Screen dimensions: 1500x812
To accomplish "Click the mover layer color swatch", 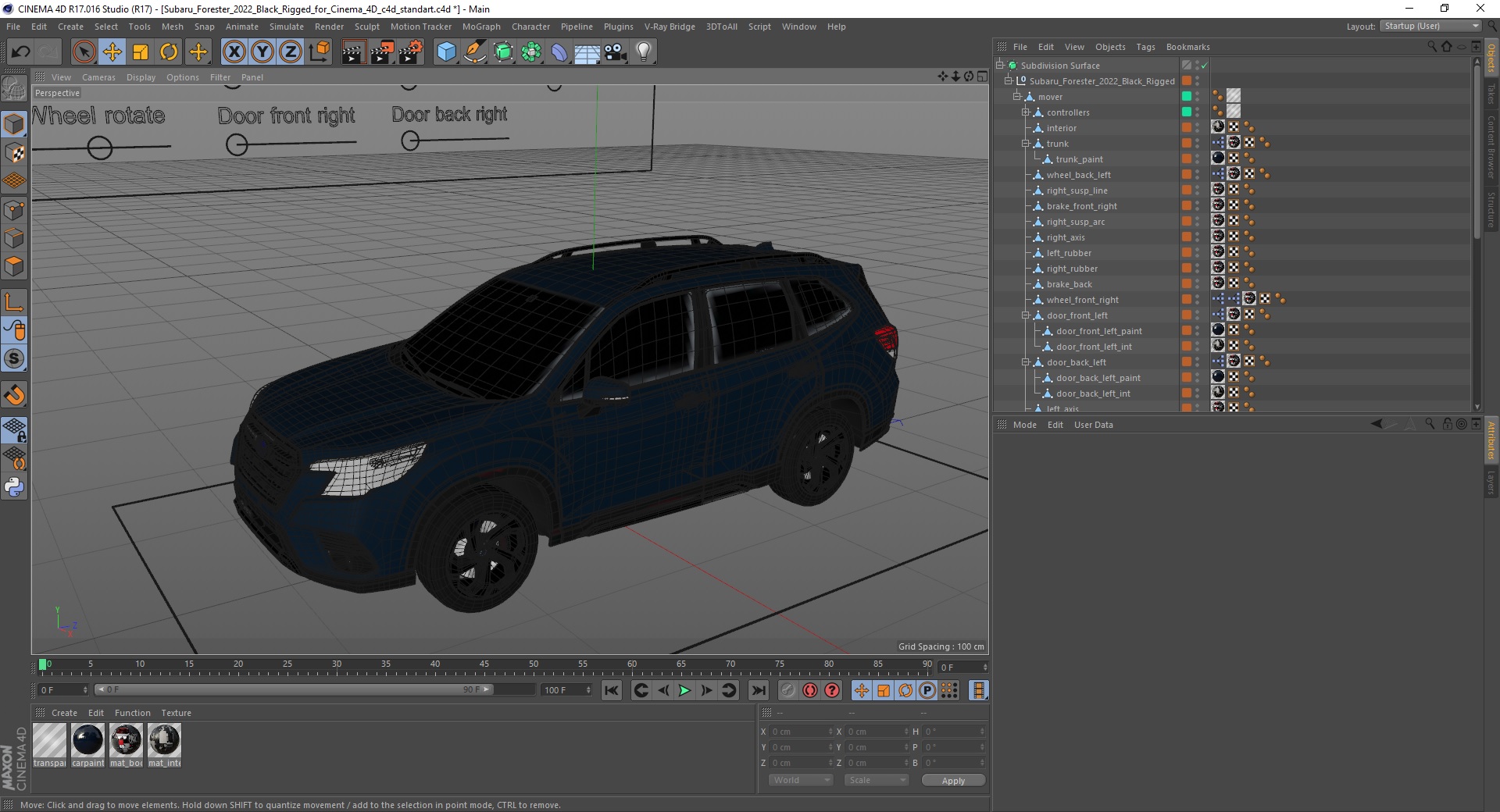I will (x=1186, y=96).
